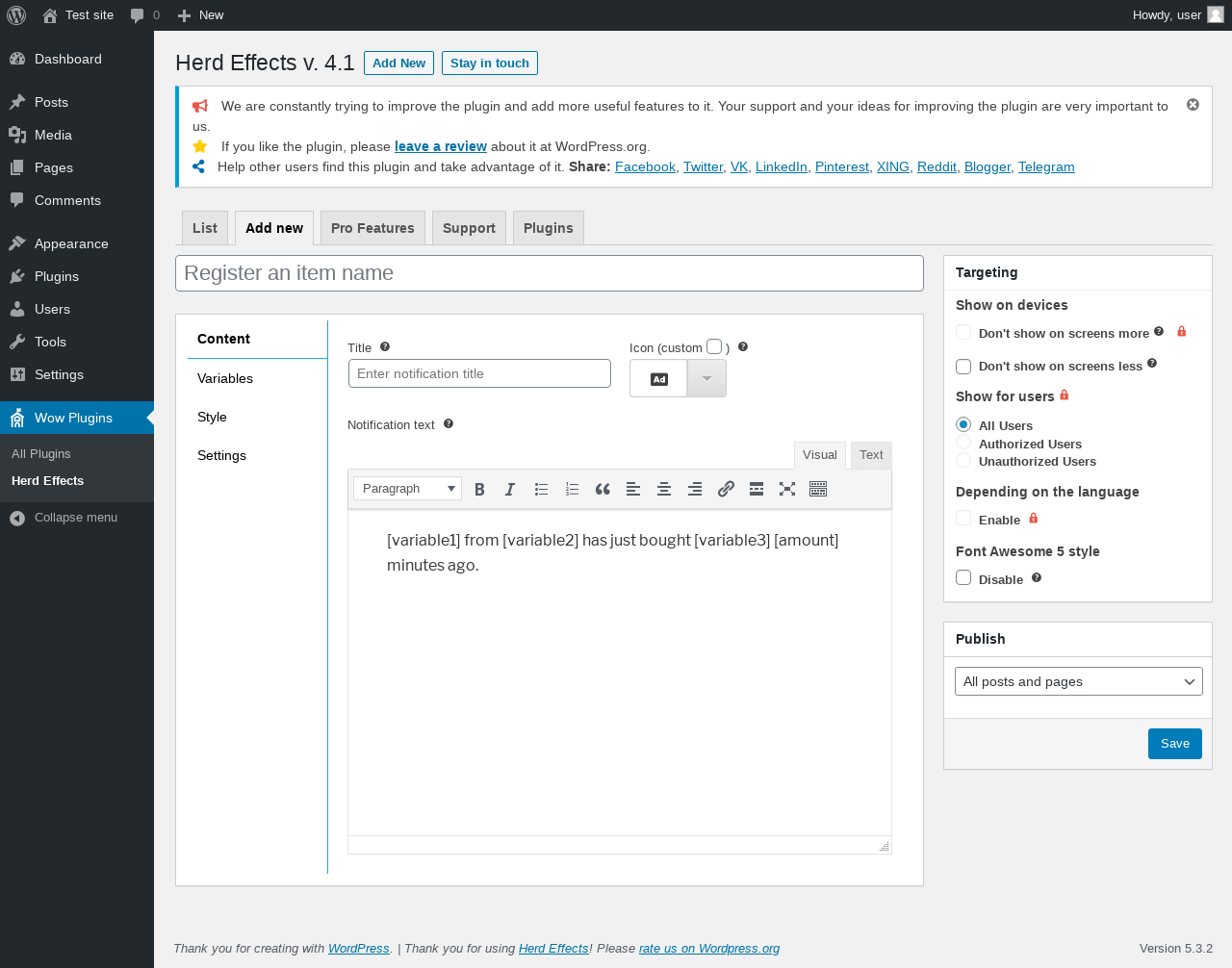The image size is (1232, 968).
Task: Share on Facebook link
Action: [x=645, y=166]
